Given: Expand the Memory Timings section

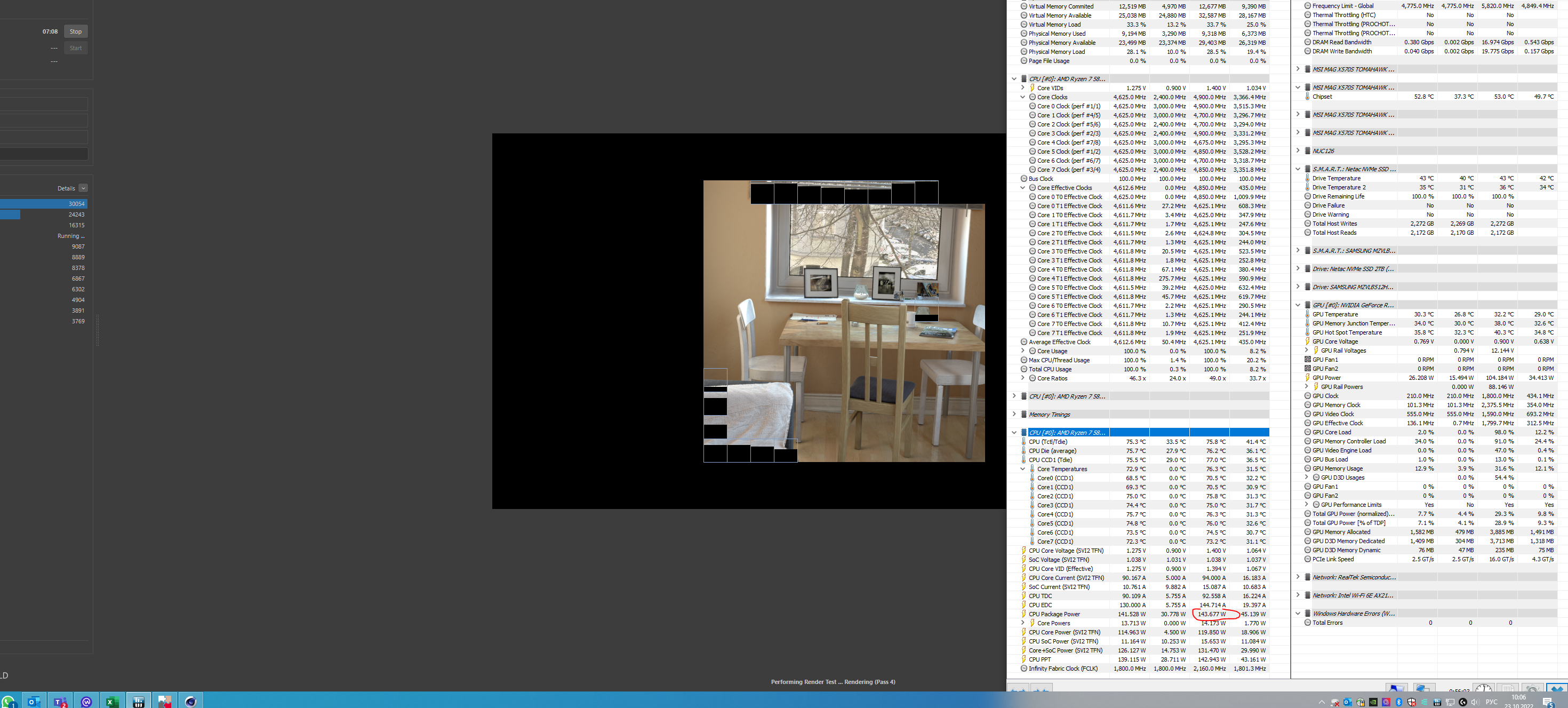Looking at the screenshot, I should coord(1014,415).
